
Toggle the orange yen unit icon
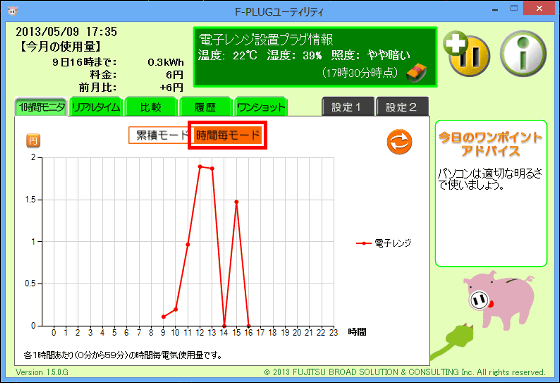(33, 140)
